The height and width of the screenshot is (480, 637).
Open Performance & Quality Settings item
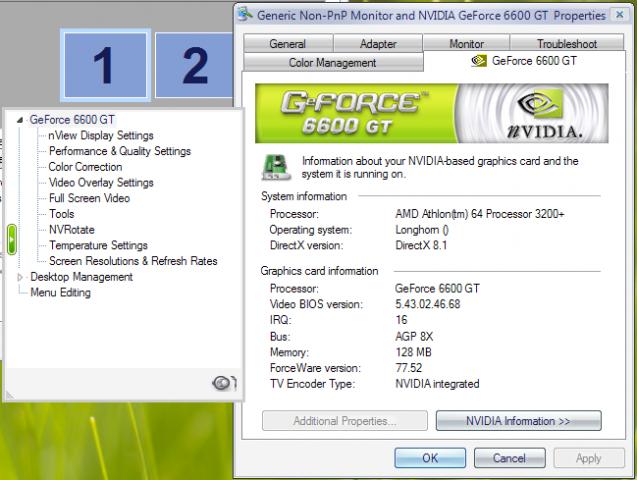[120, 151]
